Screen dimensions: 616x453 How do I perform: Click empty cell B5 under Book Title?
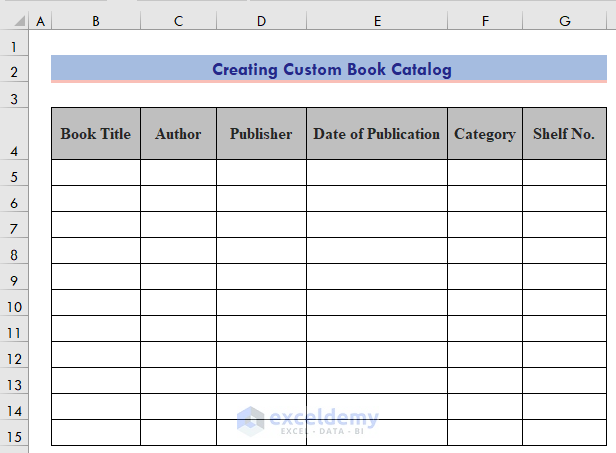tap(96, 172)
